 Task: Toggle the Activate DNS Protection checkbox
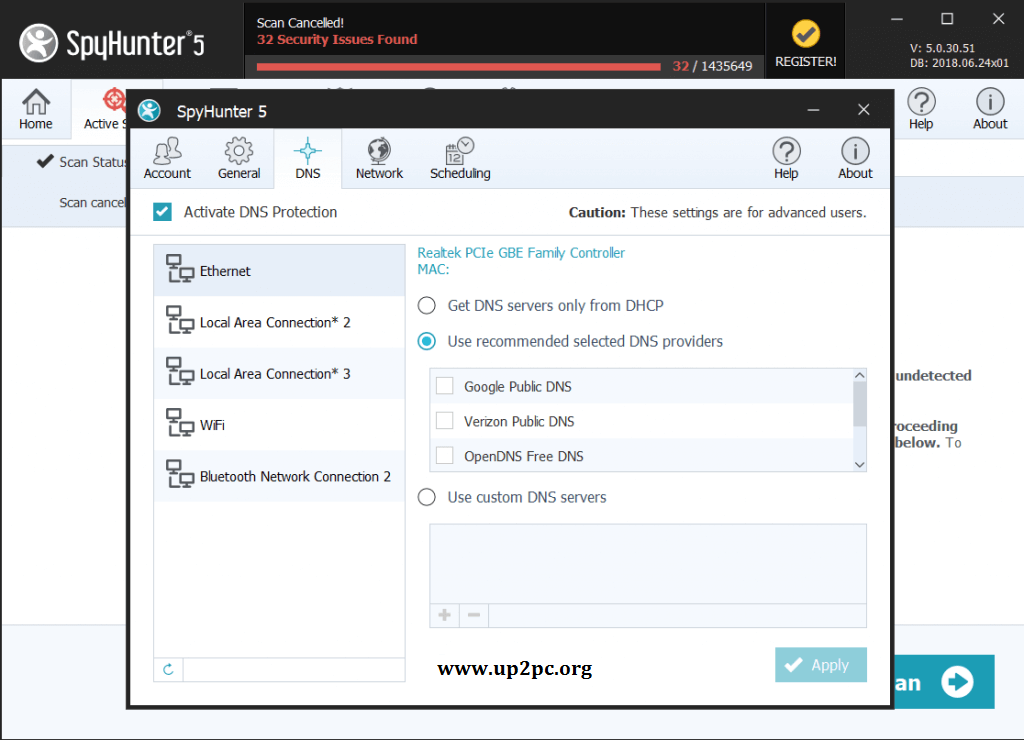(163, 212)
